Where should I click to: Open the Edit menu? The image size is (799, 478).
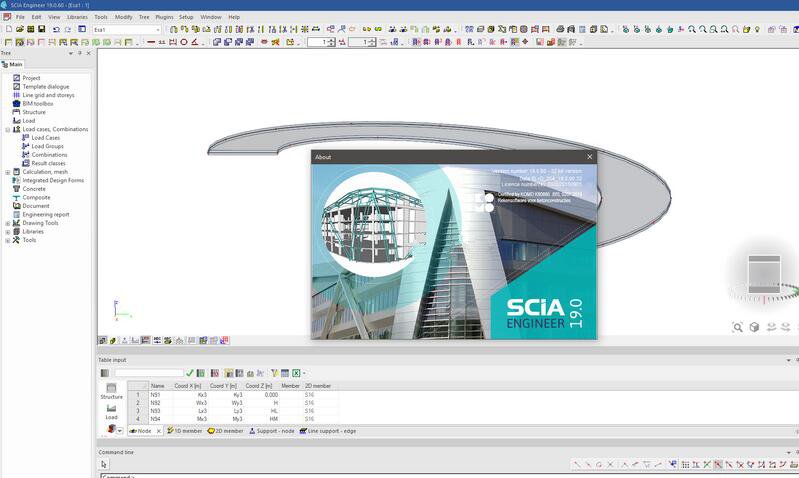(x=36, y=17)
